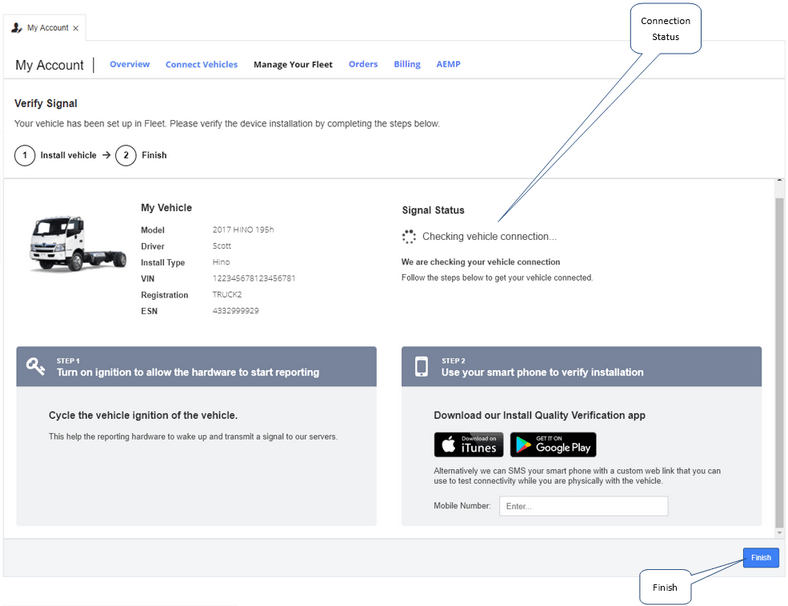
Task: Click Download our Install Quality Verification app text
Action: point(540,416)
